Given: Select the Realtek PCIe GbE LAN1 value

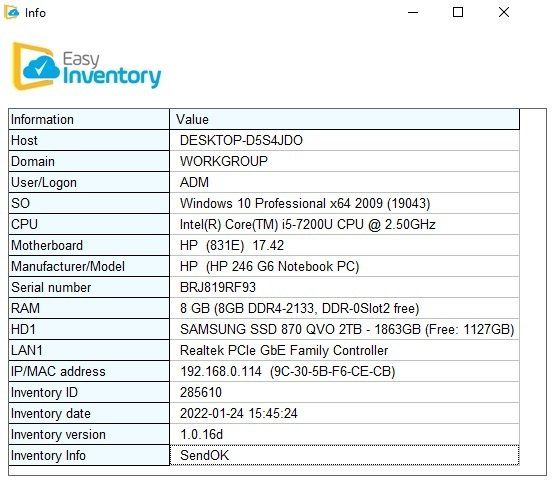Looking at the screenshot, I should click(x=345, y=350).
